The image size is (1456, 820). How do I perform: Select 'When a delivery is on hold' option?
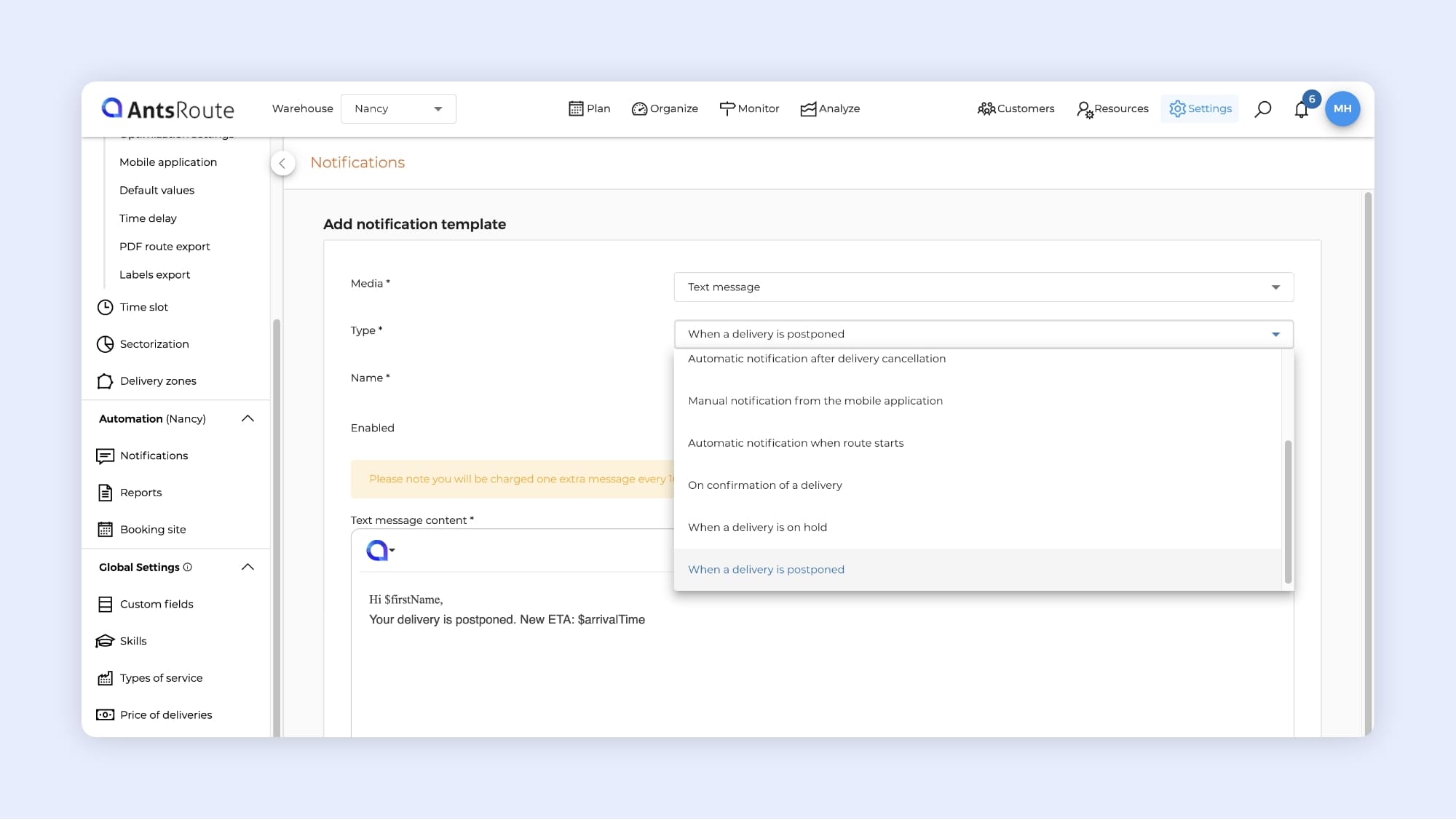tap(757, 528)
